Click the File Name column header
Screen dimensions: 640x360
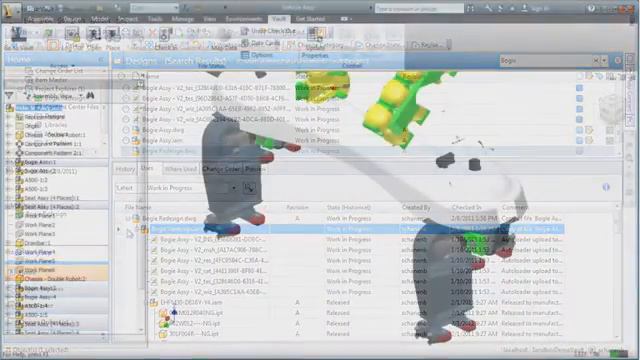point(138,207)
